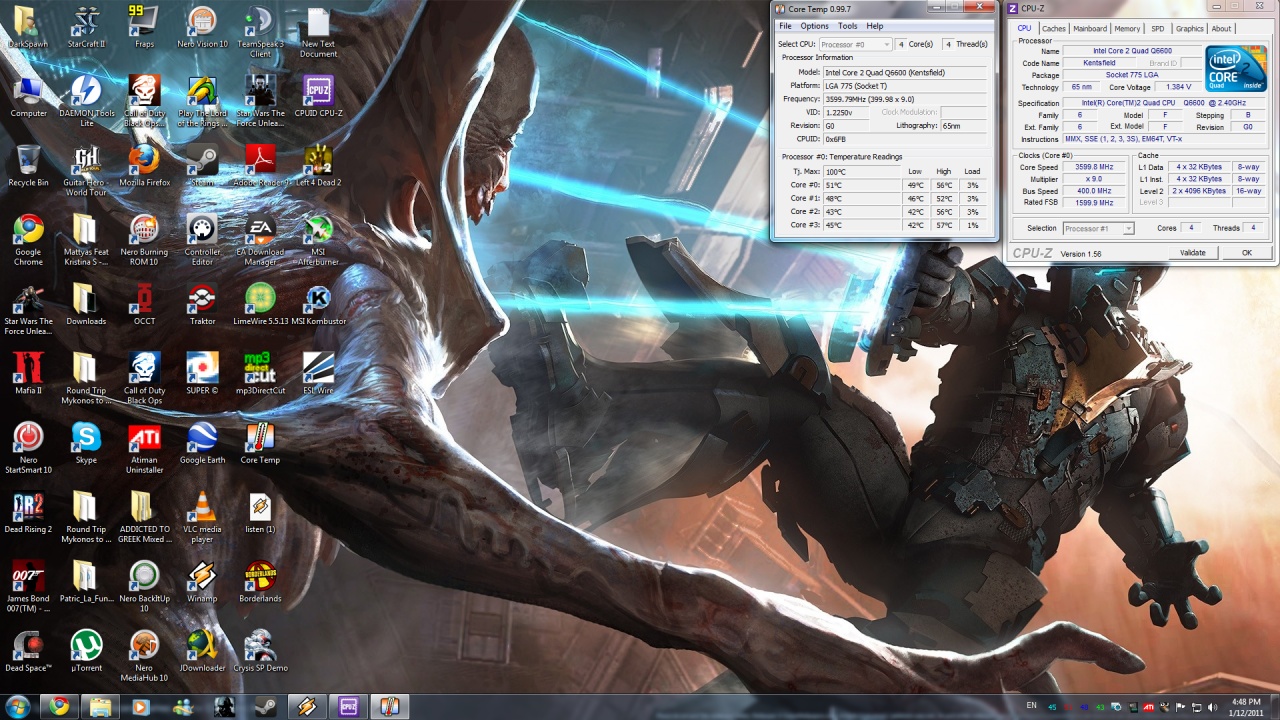This screenshot has width=1280, height=720.
Task: Open Google Chrome from the taskbar
Action: click(x=59, y=707)
